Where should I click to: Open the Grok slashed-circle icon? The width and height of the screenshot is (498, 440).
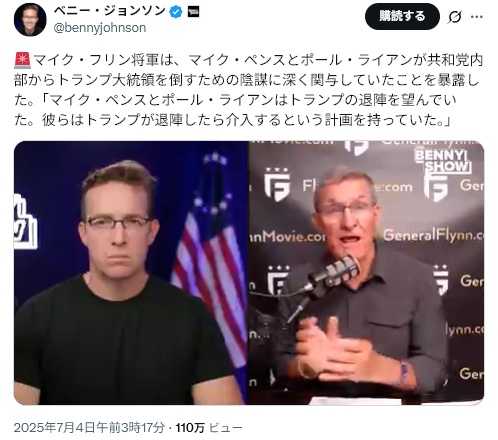(x=454, y=16)
